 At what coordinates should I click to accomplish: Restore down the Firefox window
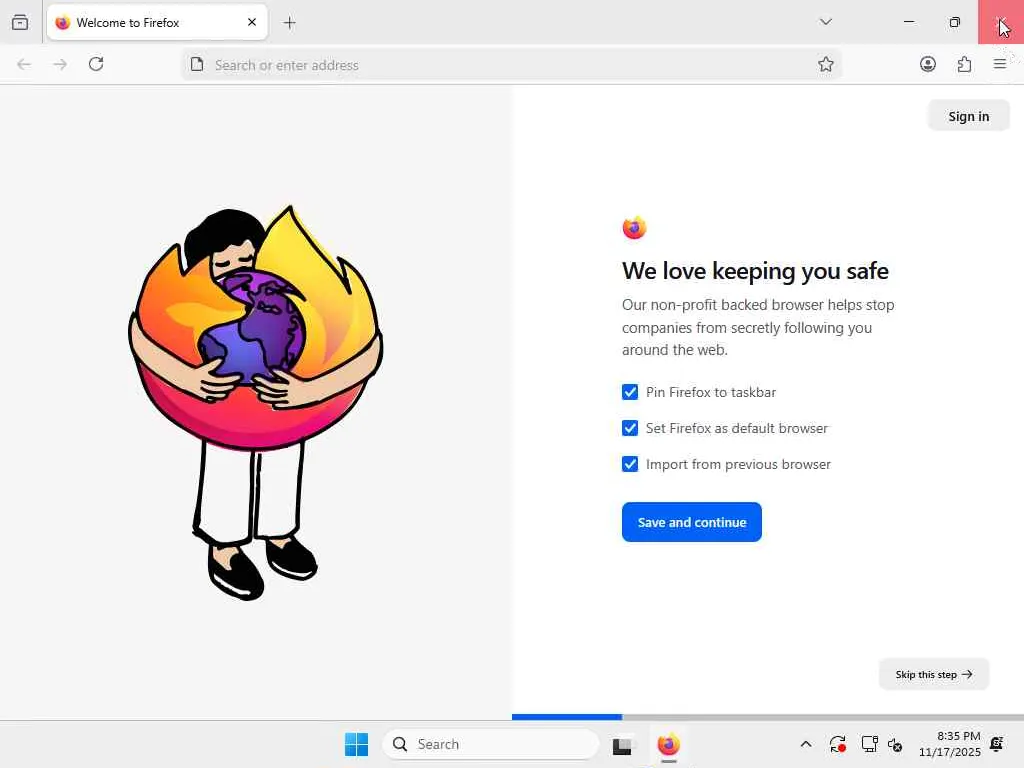click(x=954, y=22)
